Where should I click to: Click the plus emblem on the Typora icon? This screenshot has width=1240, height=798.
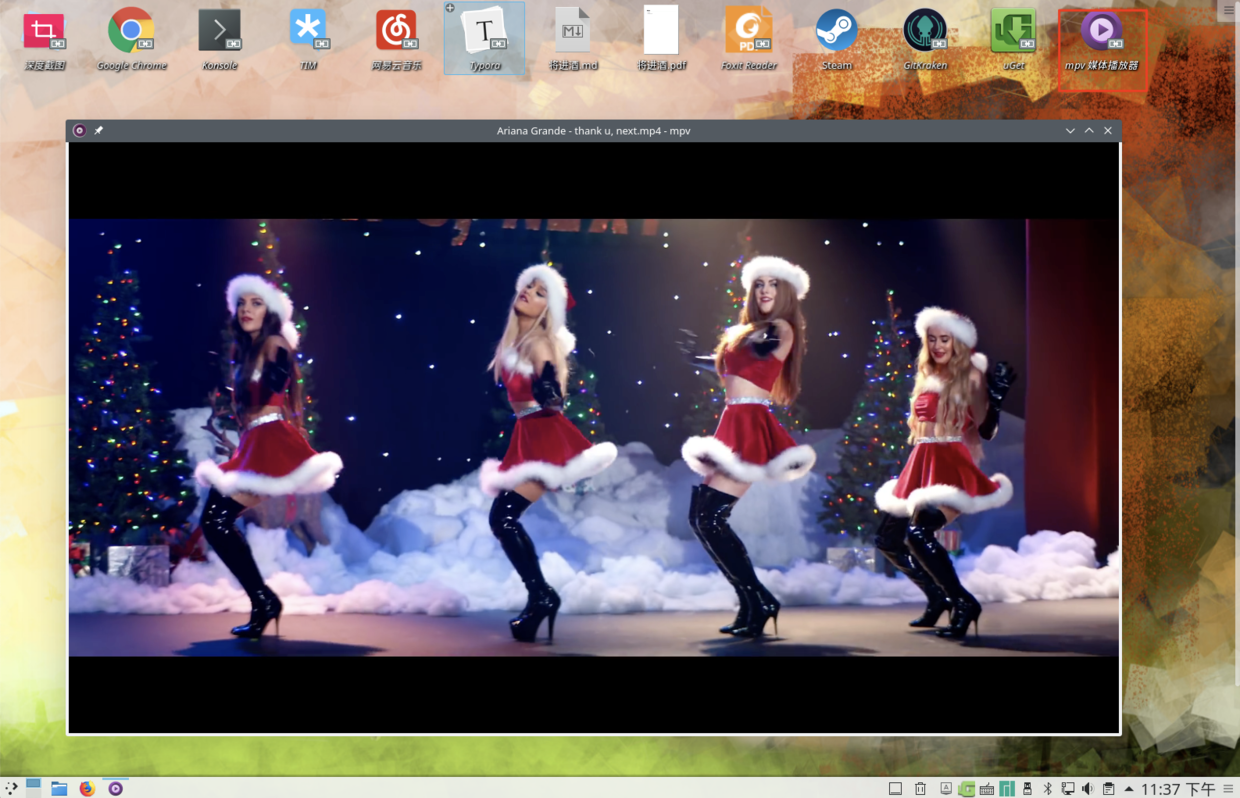(450, 8)
